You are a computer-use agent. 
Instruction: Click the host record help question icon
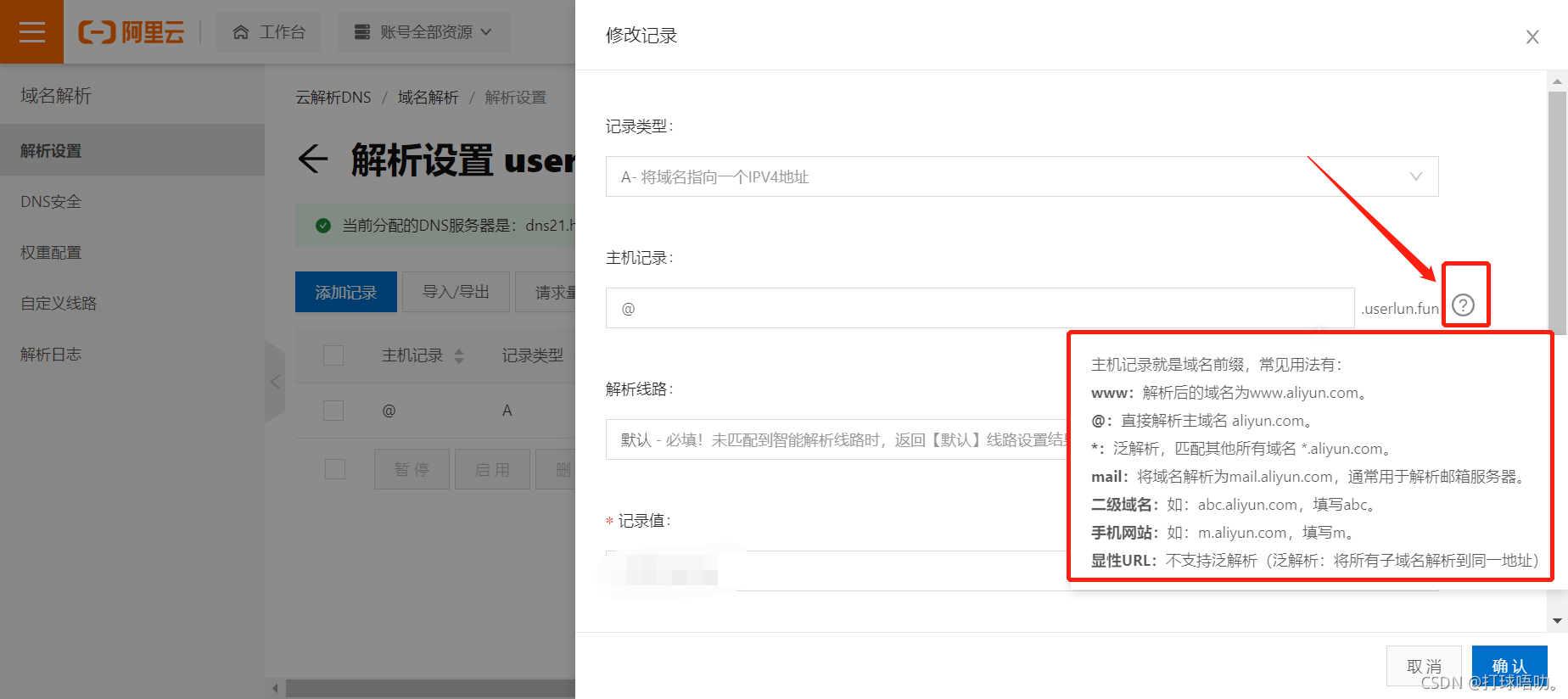point(1463,305)
